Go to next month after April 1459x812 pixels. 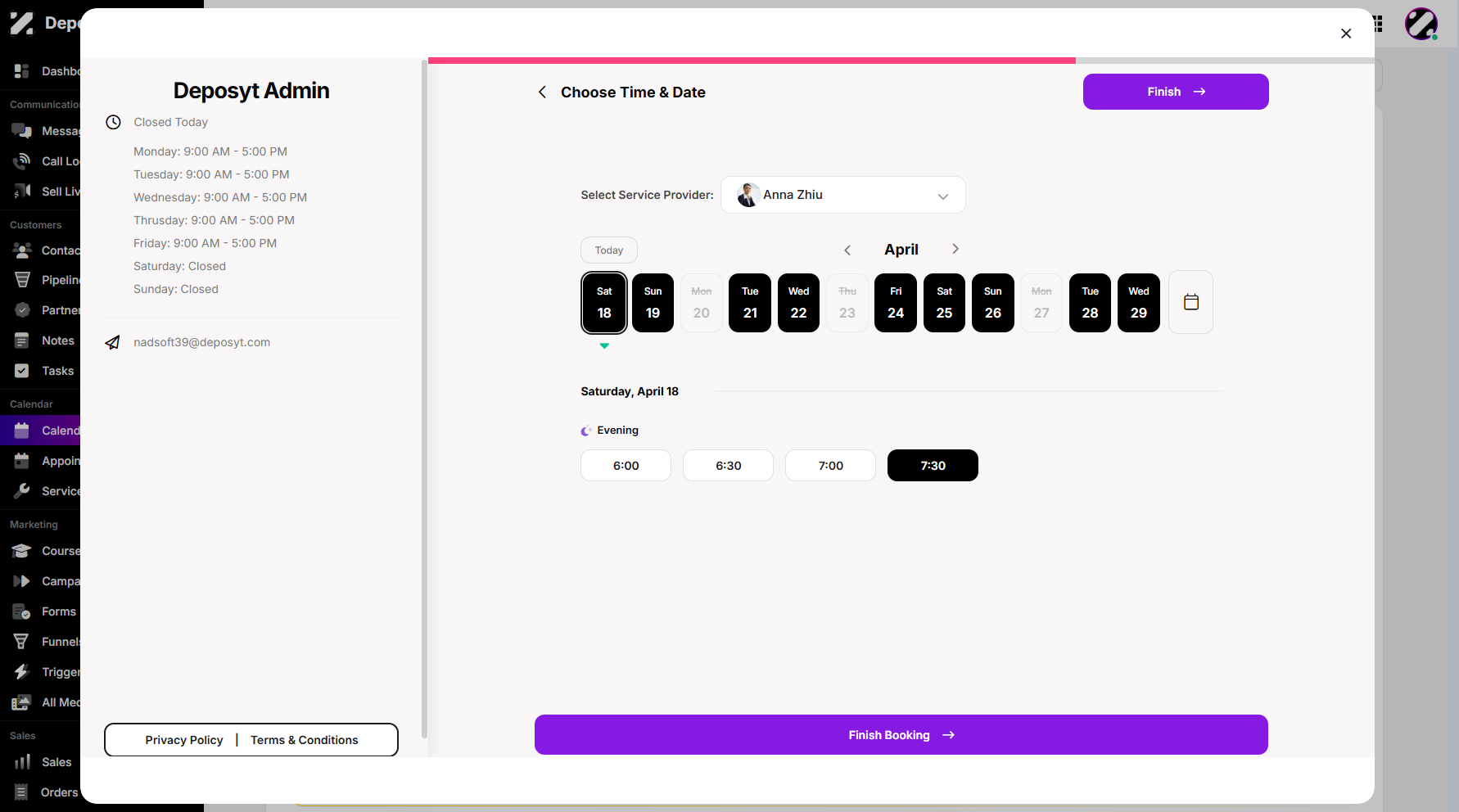(x=955, y=249)
